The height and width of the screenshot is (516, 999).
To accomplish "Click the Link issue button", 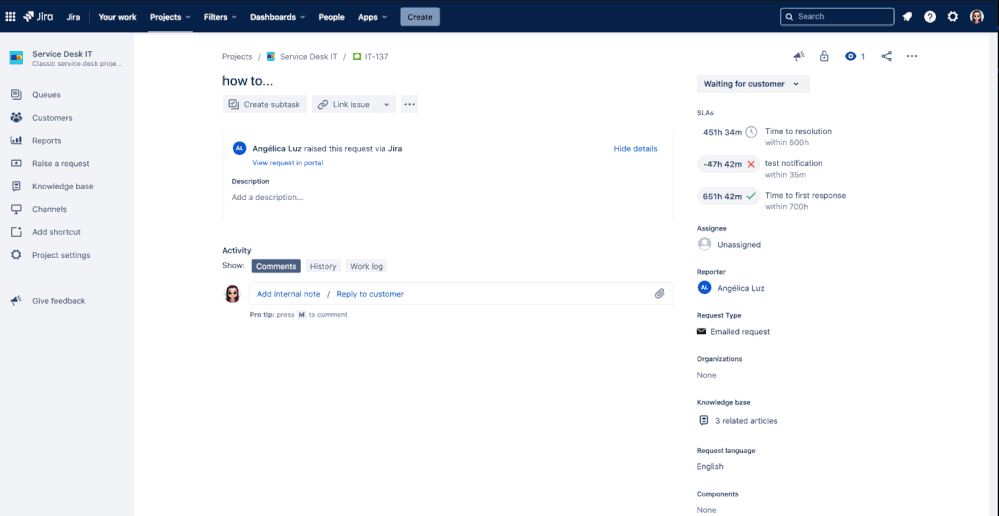I will [x=345, y=104].
